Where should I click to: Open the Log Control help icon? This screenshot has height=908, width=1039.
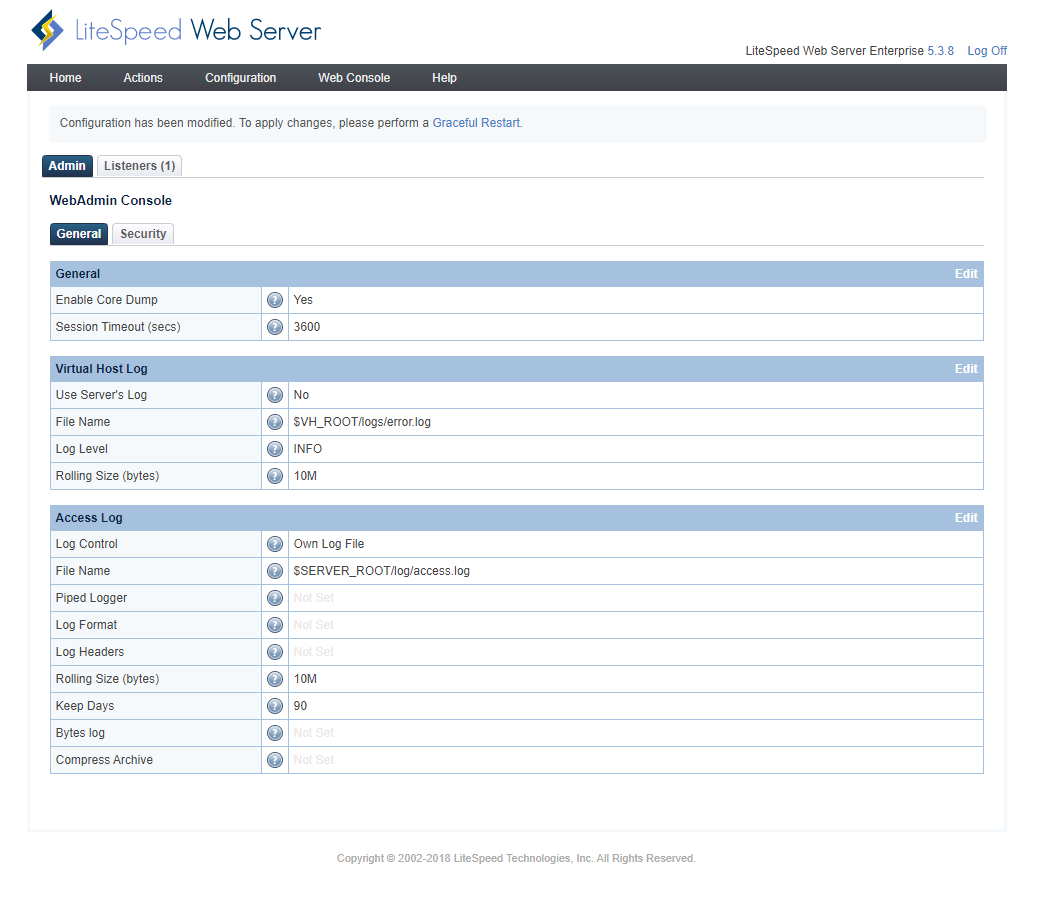tap(275, 544)
